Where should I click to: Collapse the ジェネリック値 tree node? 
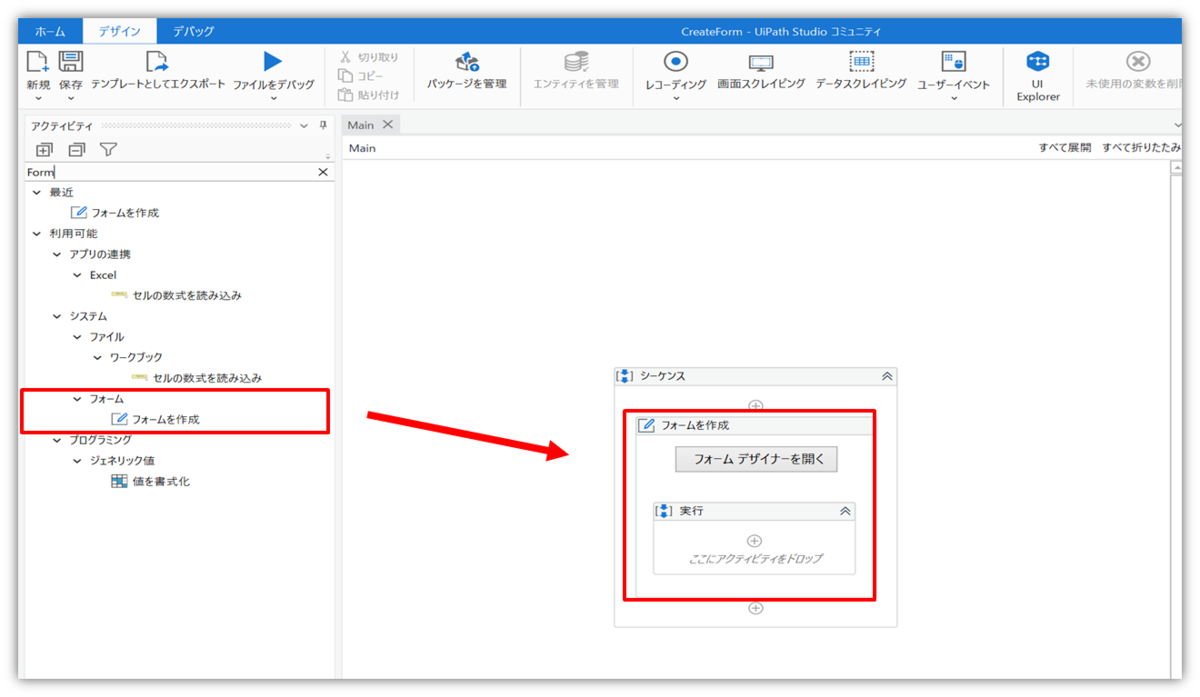coord(77,461)
